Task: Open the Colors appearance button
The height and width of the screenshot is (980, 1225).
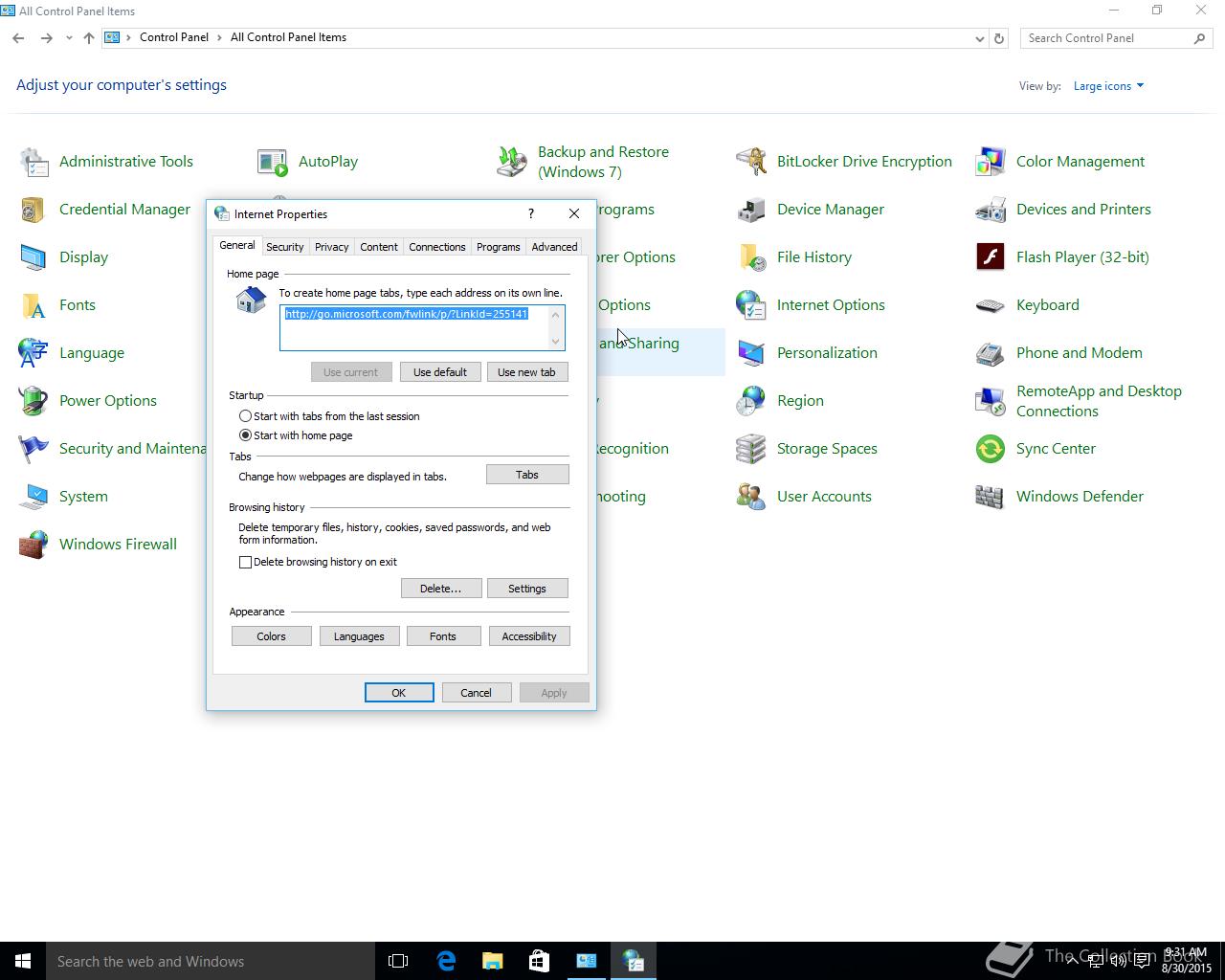Action: [271, 636]
